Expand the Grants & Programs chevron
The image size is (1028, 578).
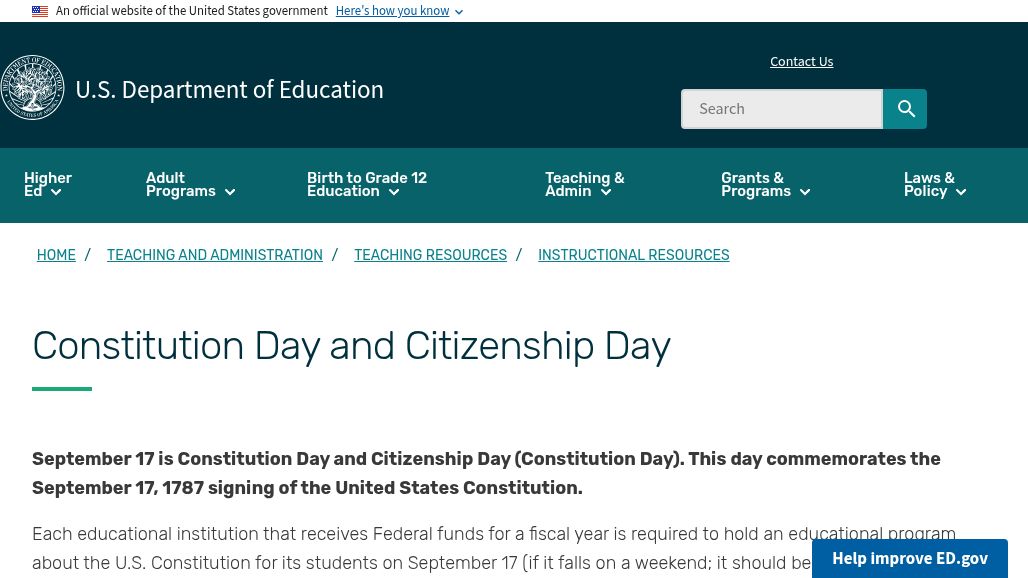(805, 192)
